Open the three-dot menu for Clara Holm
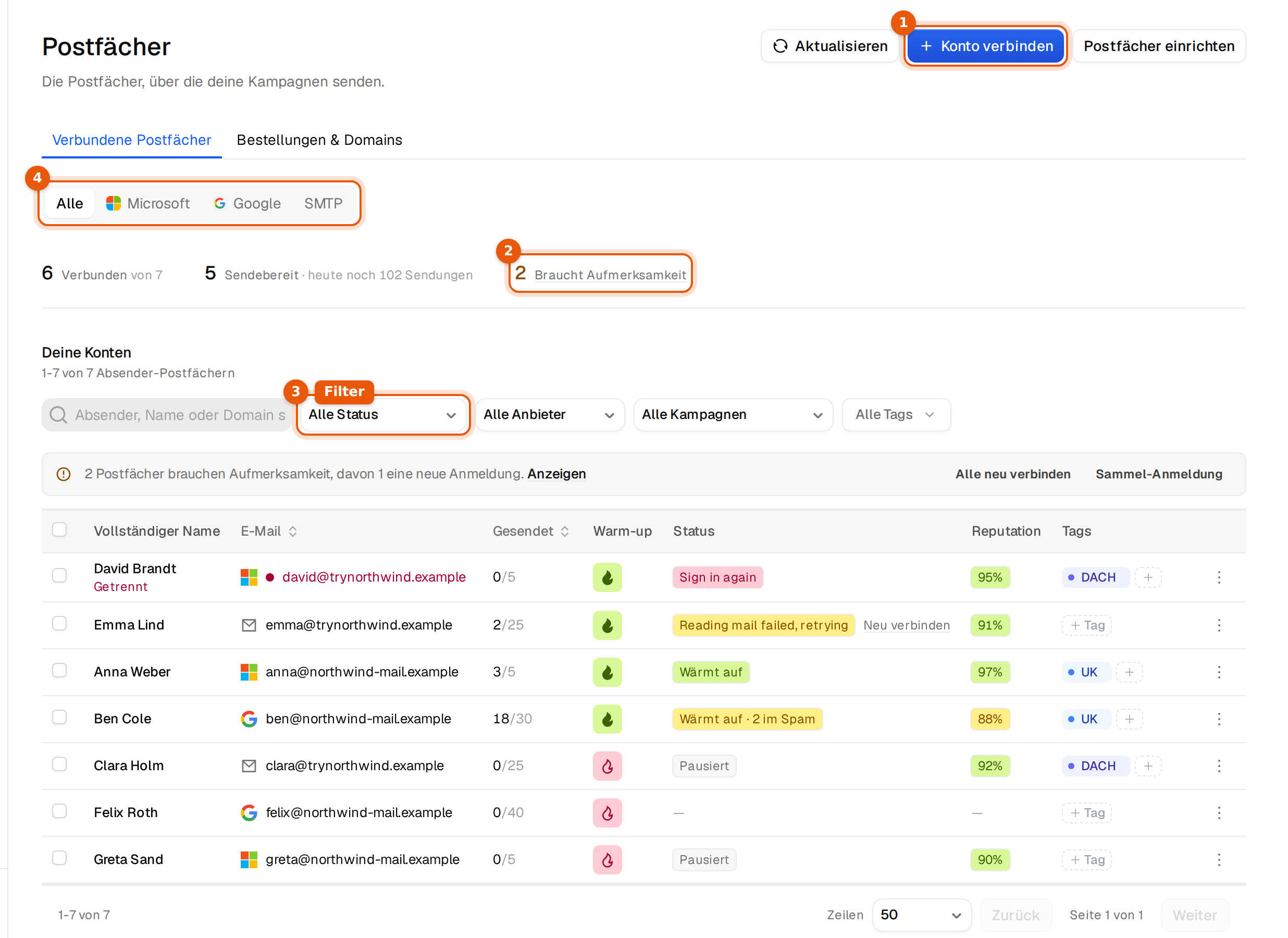1288x938 pixels. pos(1219,766)
